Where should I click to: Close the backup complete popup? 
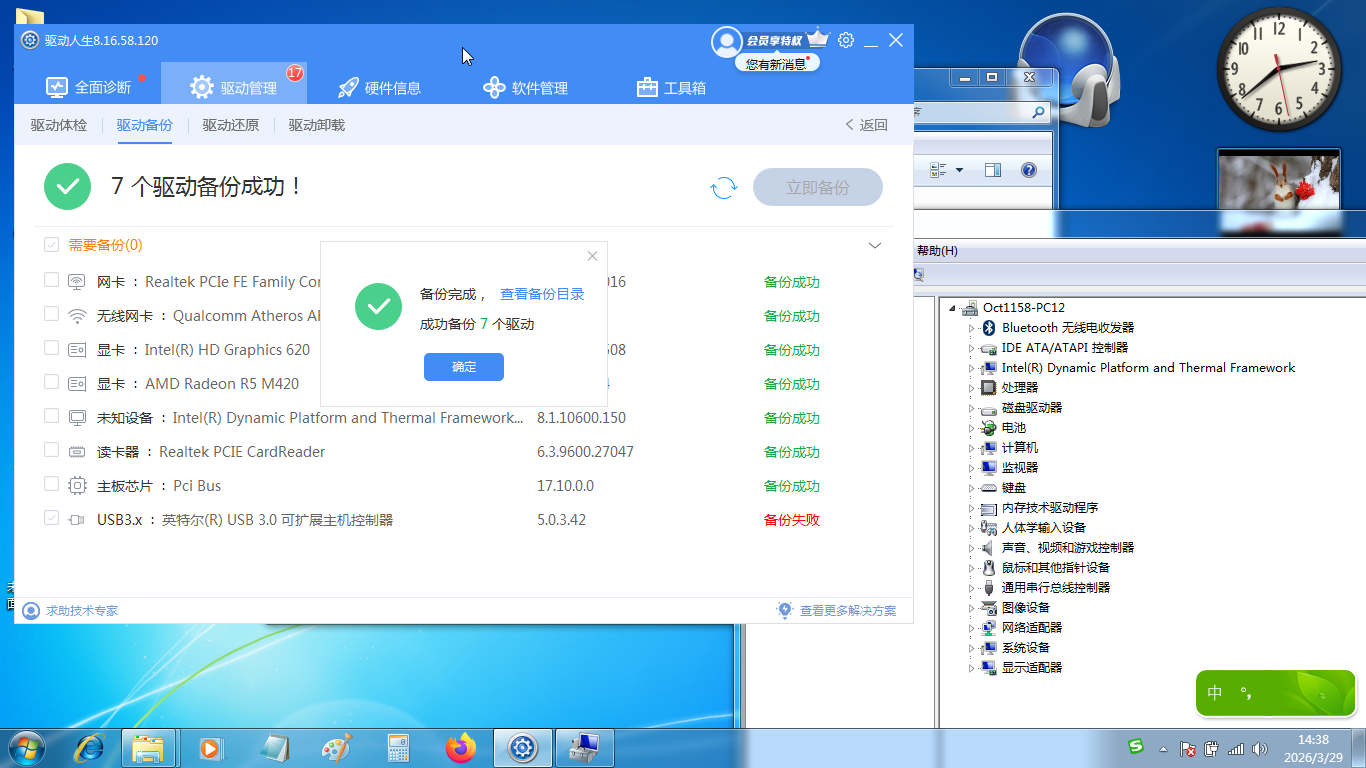(592, 256)
